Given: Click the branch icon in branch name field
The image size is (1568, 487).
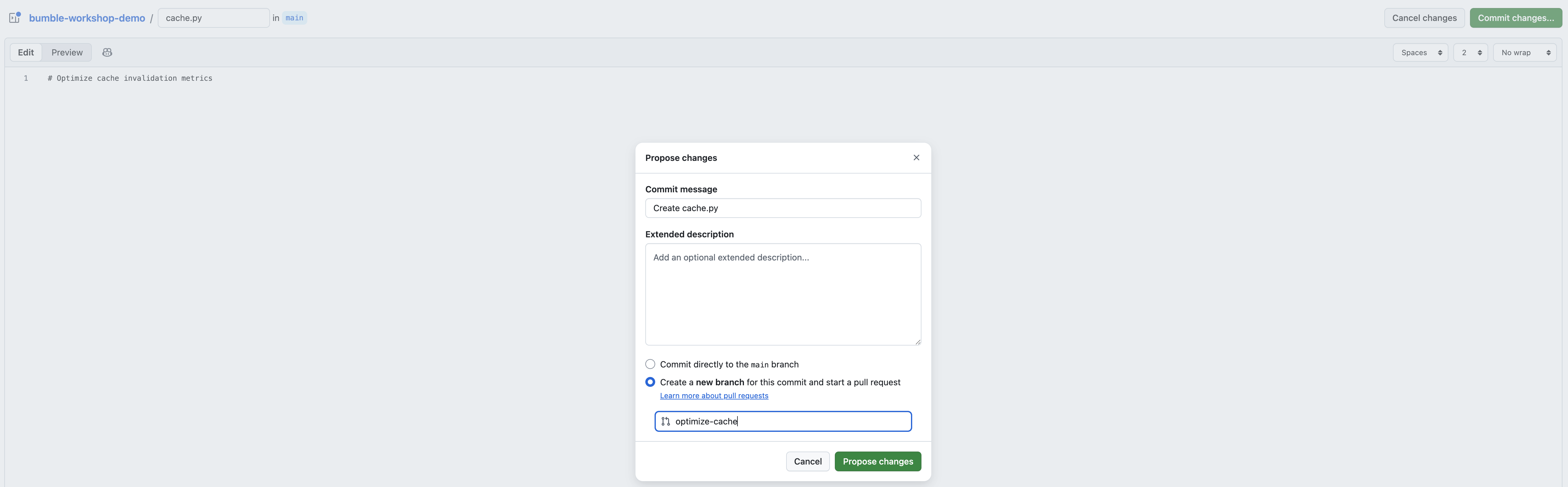Looking at the screenshot, I should tap(665, 421).
